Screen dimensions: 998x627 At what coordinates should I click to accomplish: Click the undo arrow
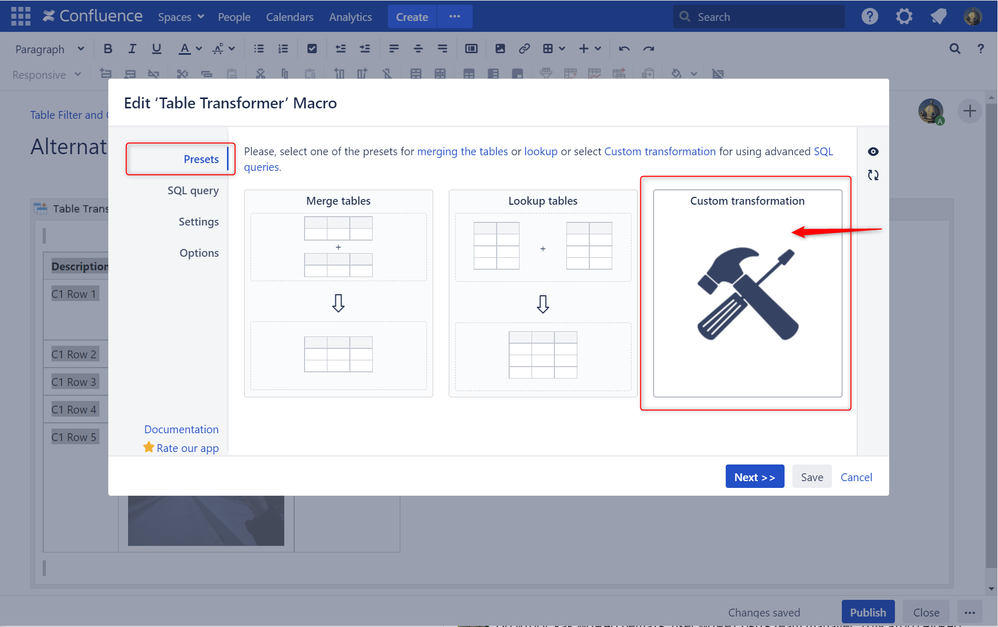pyautogui.click(x=624, y=49)
